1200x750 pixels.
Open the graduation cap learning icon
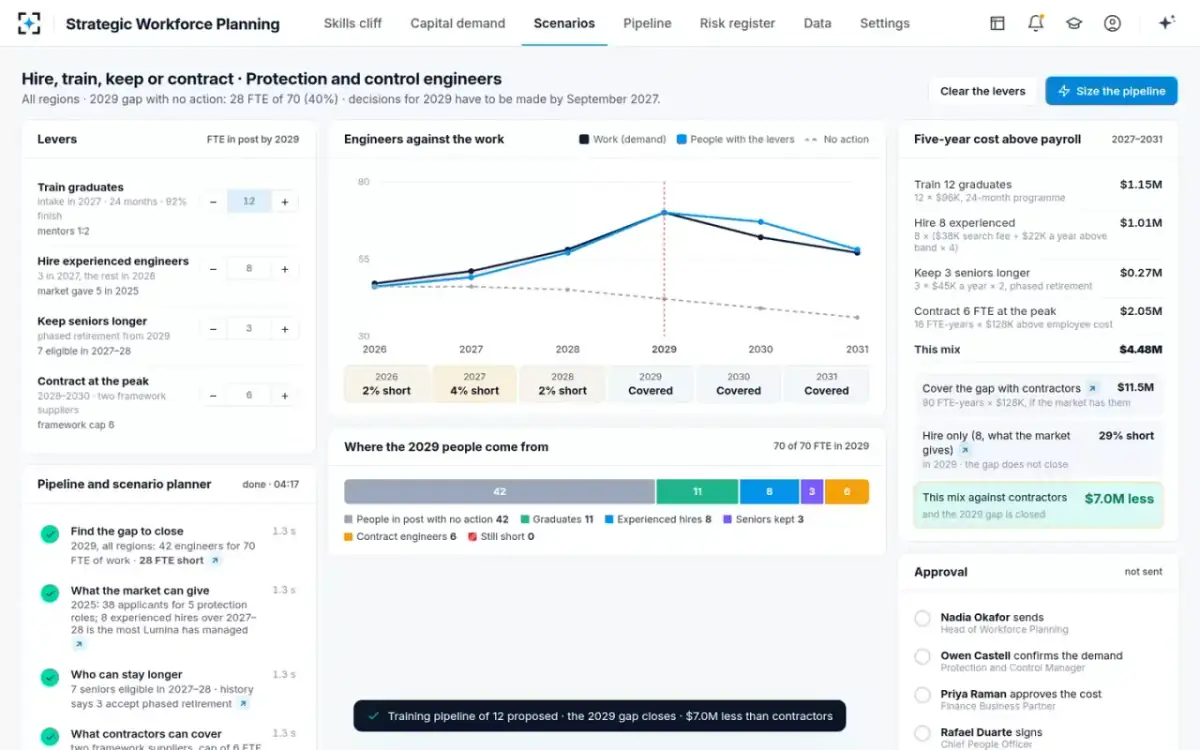pyautogui.click(x=1074, y=23)
